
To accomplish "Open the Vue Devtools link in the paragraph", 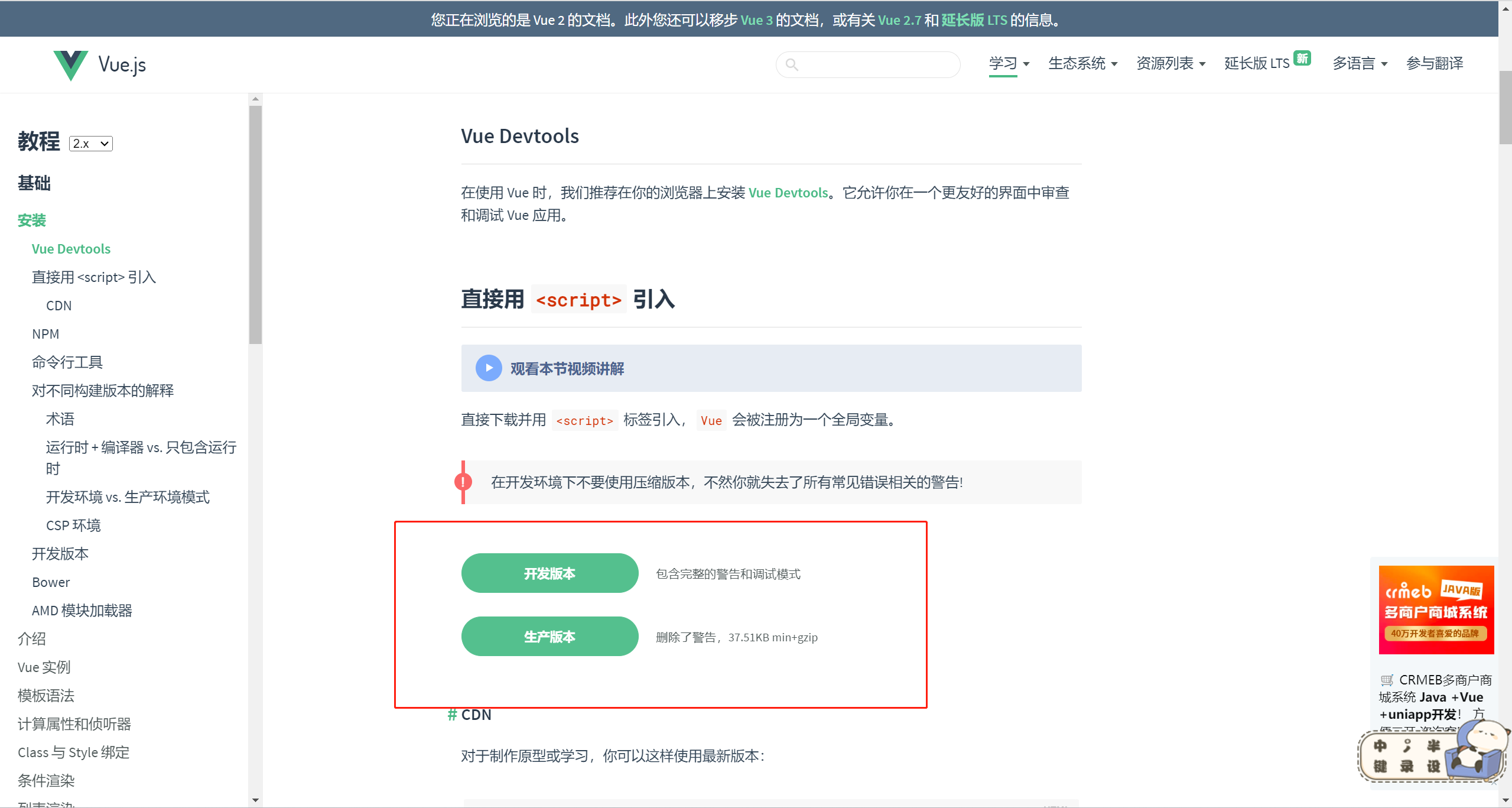I will pos(788,193).
